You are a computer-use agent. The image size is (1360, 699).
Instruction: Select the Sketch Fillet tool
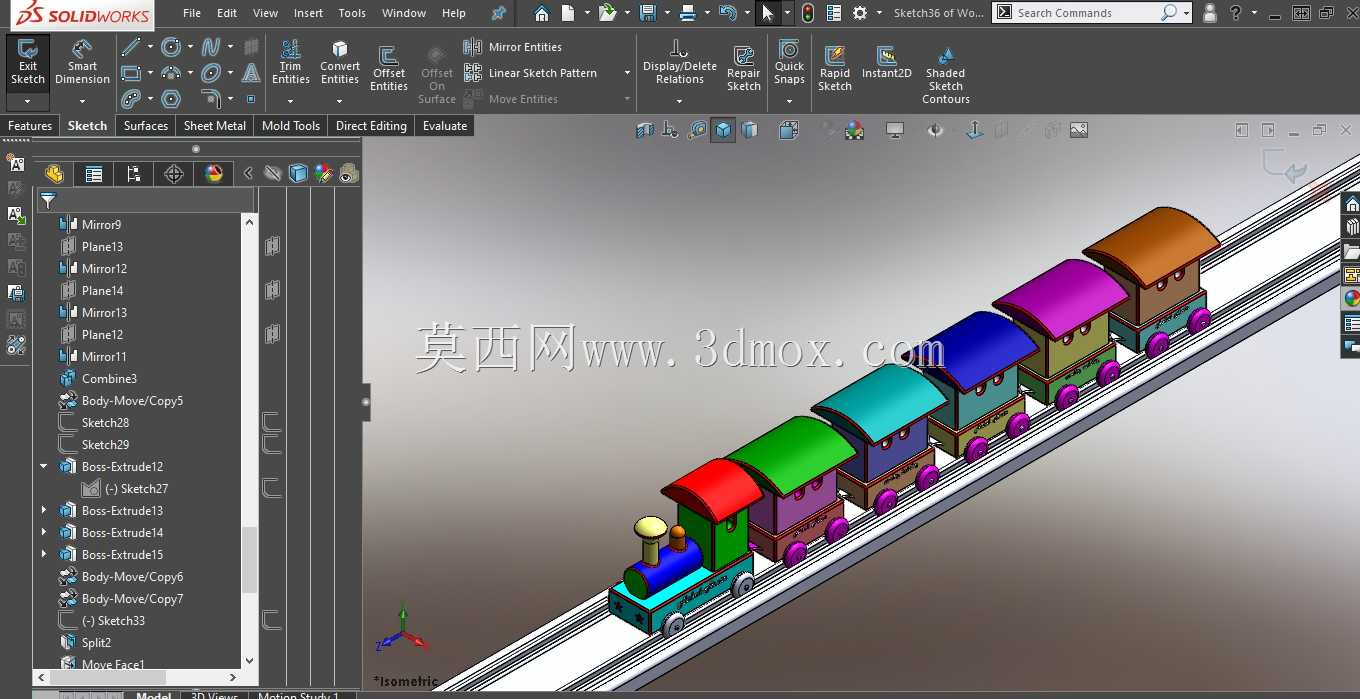coord(211,99)
